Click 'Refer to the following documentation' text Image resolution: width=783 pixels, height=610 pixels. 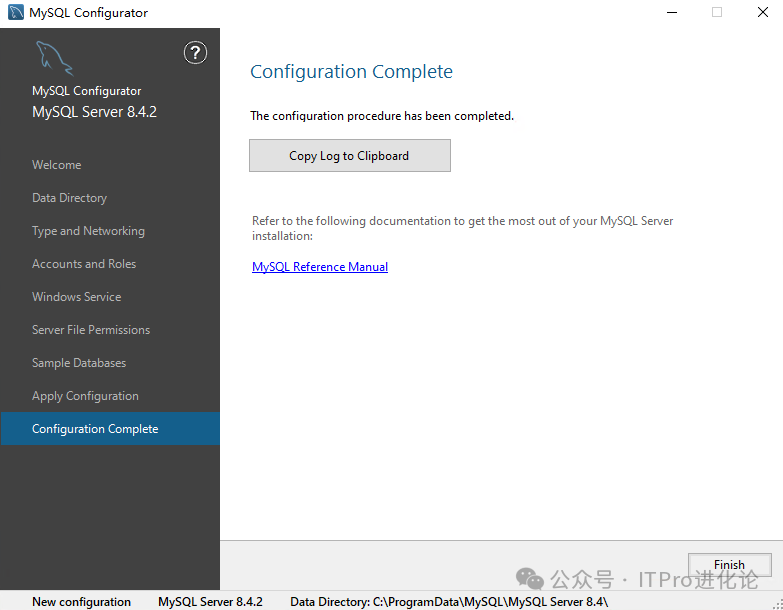click(462, 228)
